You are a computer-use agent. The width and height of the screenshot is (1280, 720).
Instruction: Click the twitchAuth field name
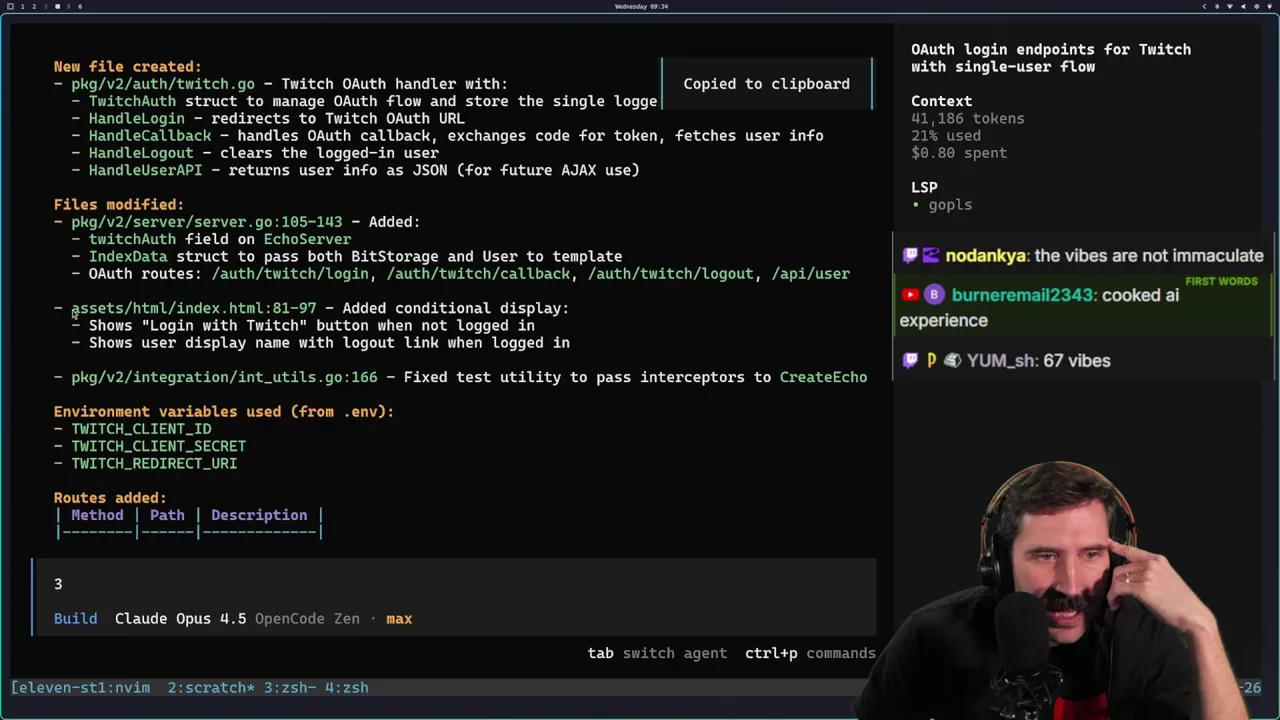pos(132,239)
